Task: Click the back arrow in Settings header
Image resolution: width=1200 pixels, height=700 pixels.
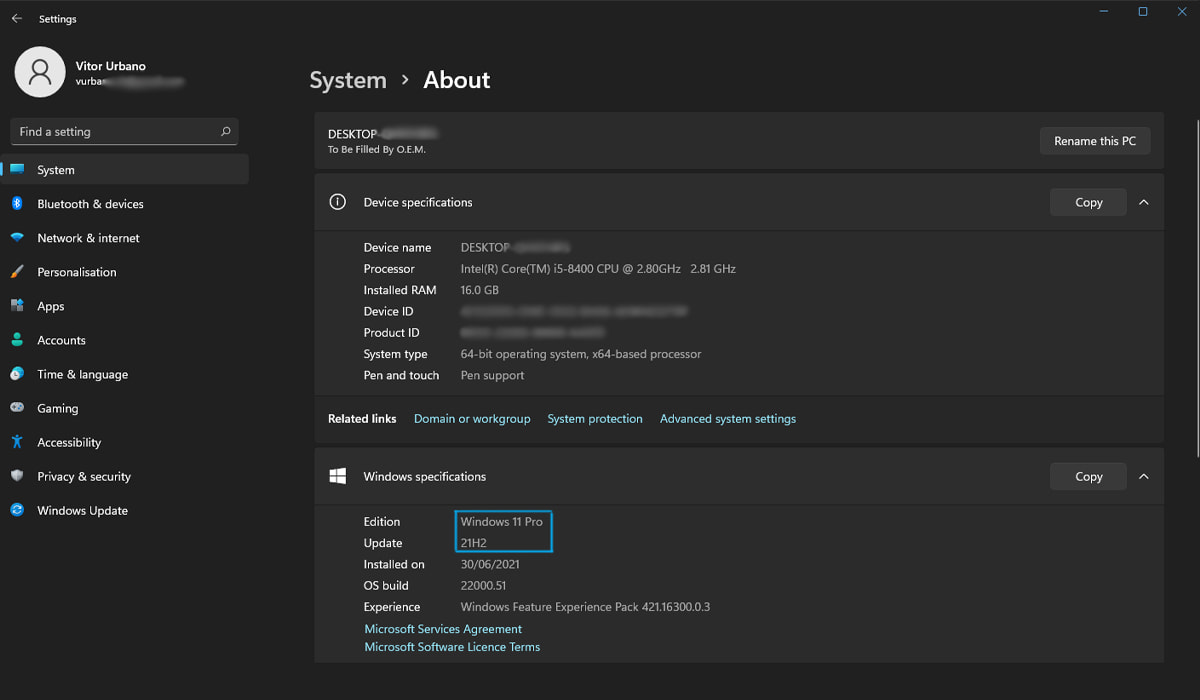Action: tap(17, 19)
